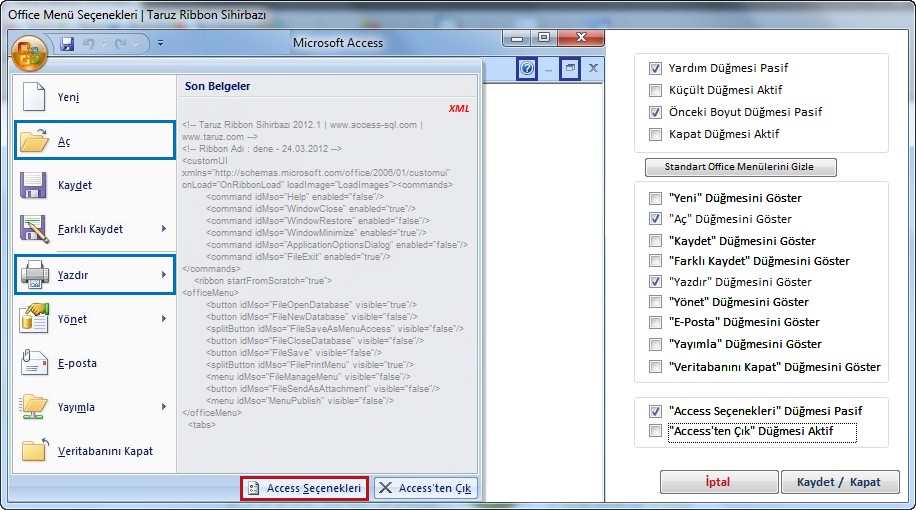This screenshot has width=916, height=510.
Task: Click the Kaydet floppy disk icon
Action: tap(34, 185)
